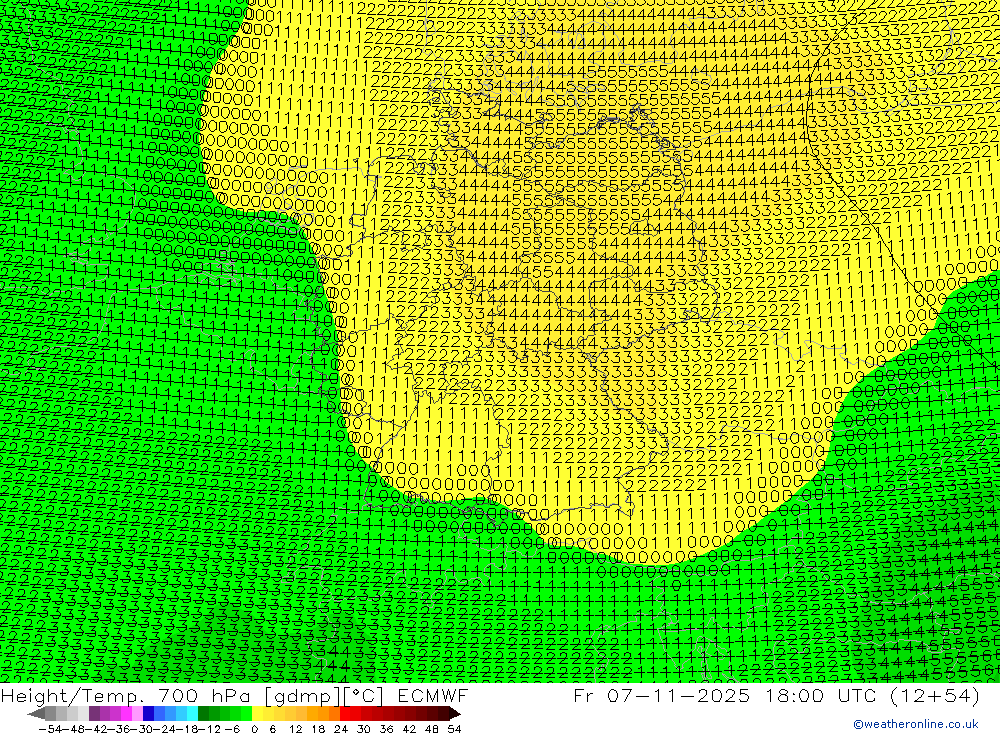
Task: Select the 'Fr 07-11-2025 18:00 UTC' timestamp text
Action: (x=725, y=695)
